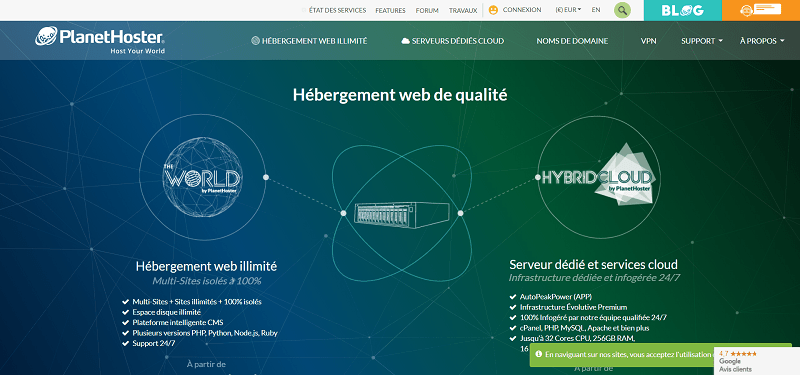Screen dimensions: 800x375
Task: Open the Travaux link
Action: (x=463, y=10)
